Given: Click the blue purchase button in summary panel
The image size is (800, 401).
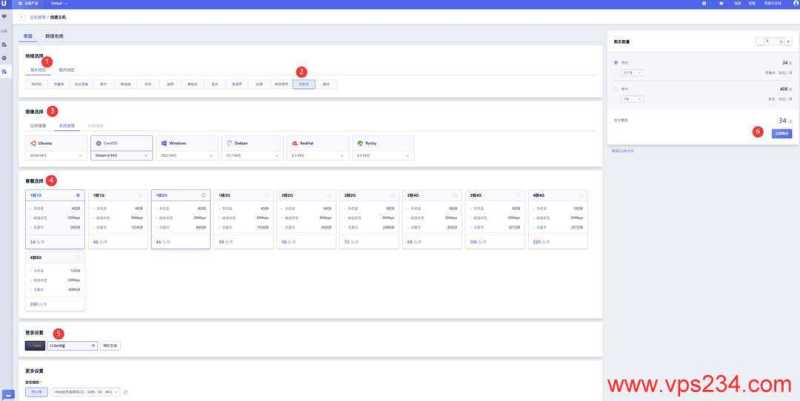Looking at the screenshot, I should (780, 132).
